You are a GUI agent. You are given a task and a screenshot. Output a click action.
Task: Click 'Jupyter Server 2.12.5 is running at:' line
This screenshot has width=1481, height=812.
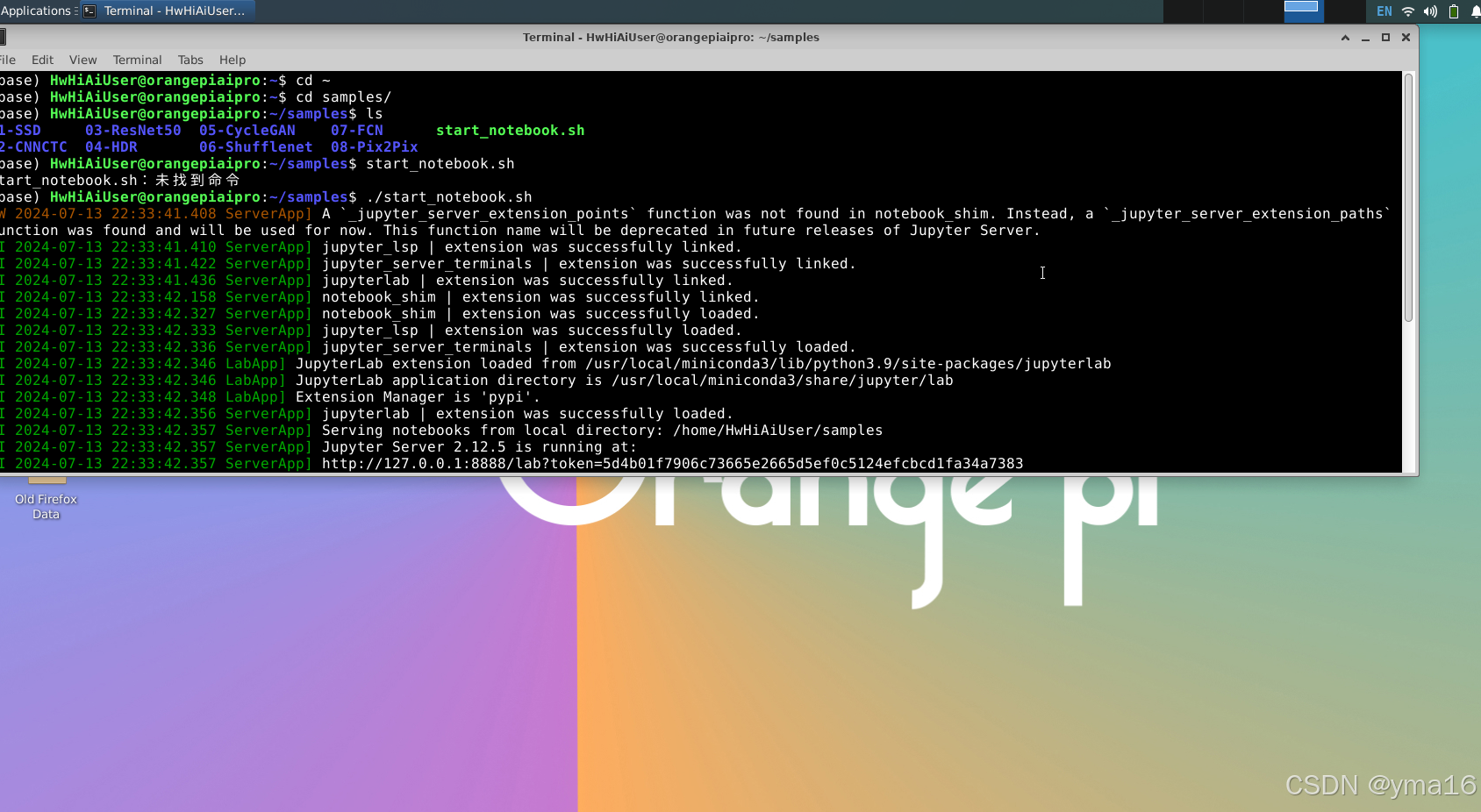tap(479, 447)
